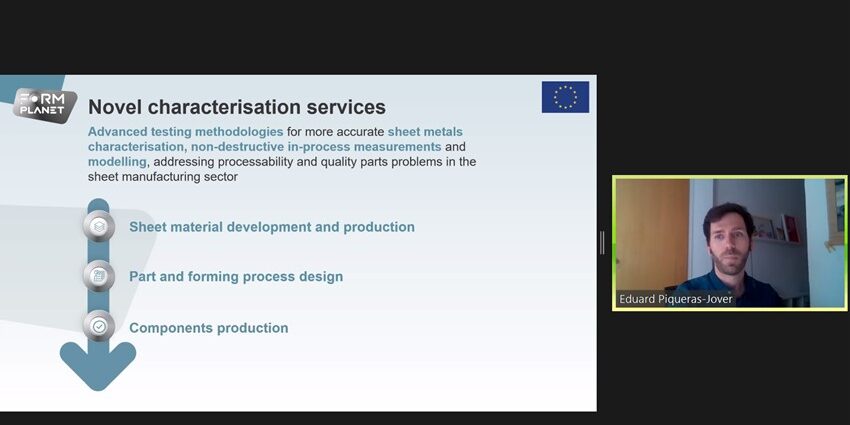Click the 'Advanced testing methodologies' highlighted phrase
The height and width of the screenshot is (425, 850).
(185, 132)
